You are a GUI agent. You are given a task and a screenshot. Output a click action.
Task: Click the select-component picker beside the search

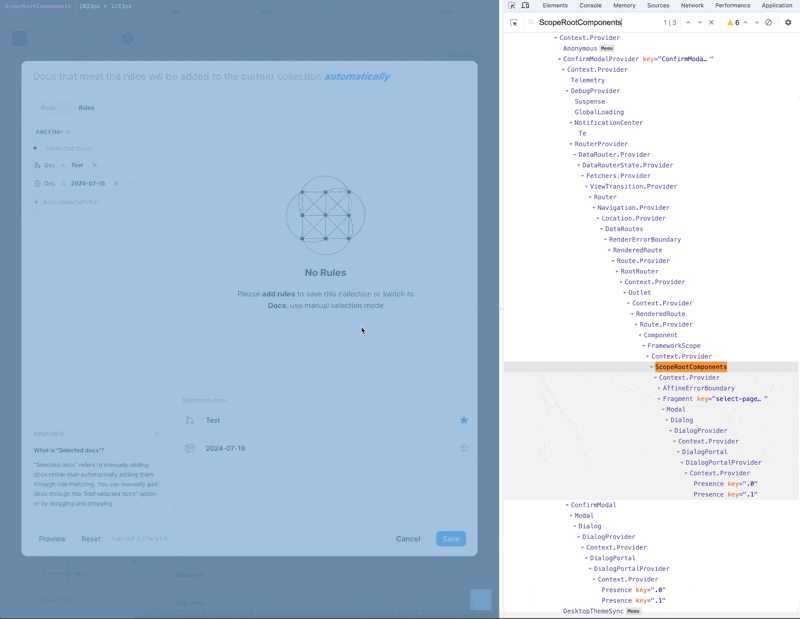(x=514, y=22)
